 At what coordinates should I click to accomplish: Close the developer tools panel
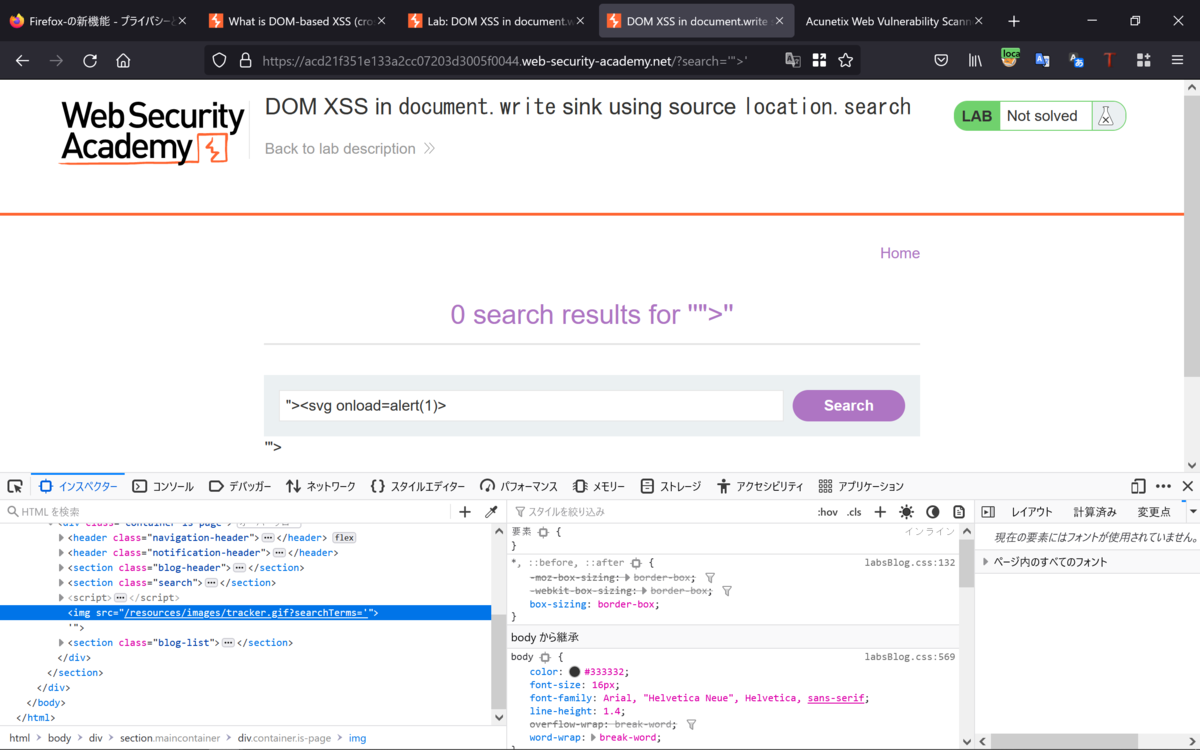pos(1188,486)
